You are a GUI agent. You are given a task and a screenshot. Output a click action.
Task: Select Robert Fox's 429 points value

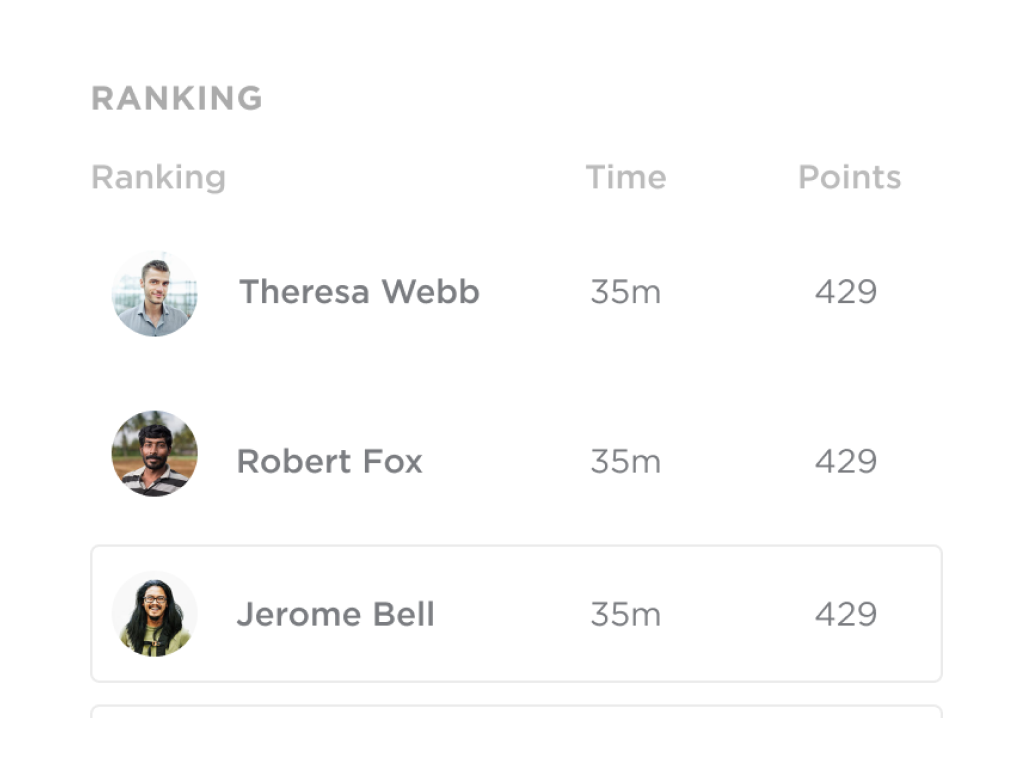[x=846, y=461]
